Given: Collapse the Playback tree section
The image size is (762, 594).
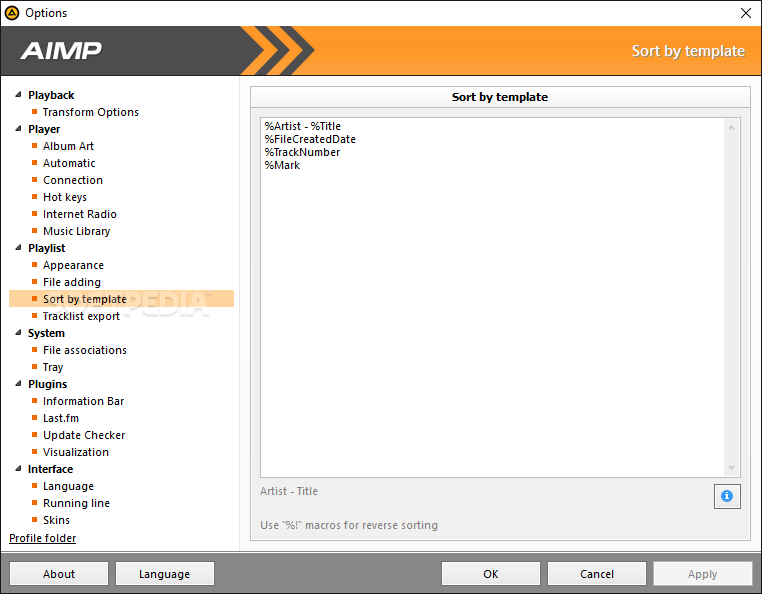Looking at the screenshot, I should point(18,95).
